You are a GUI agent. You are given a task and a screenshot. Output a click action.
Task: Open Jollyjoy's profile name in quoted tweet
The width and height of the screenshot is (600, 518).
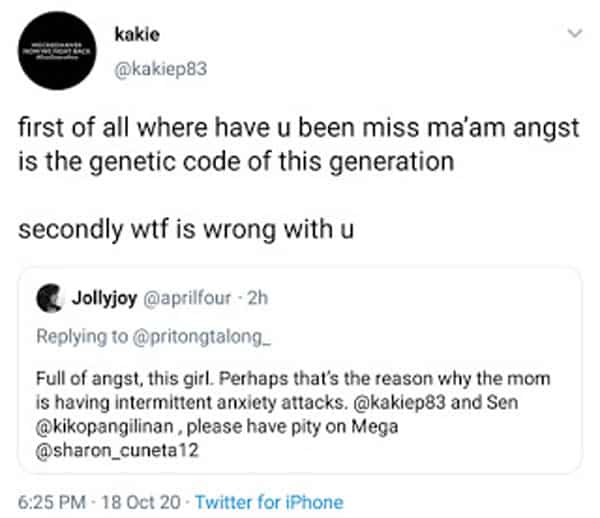[x=104, y=298]
